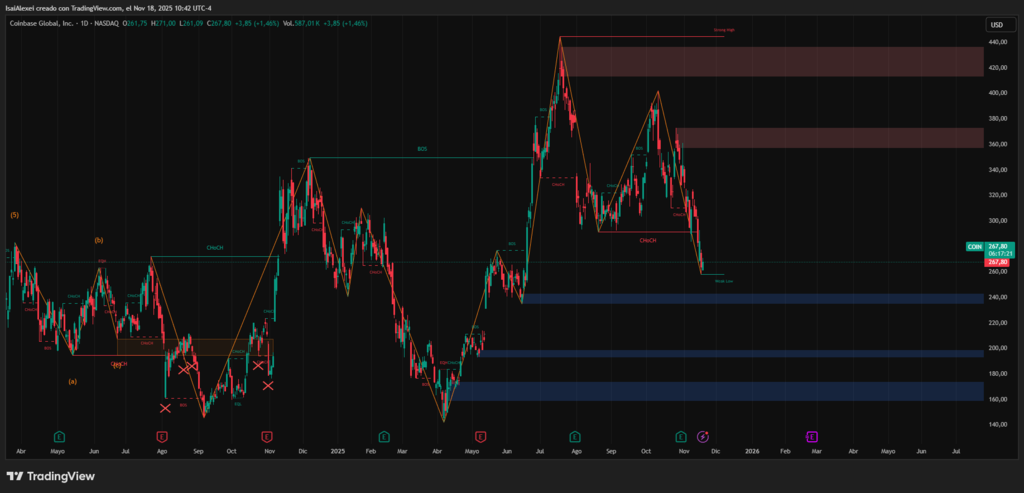This screenshot has height=493, width=1024.
Task: Select the green earnings marker under Ago 2025
Action: 575,436
